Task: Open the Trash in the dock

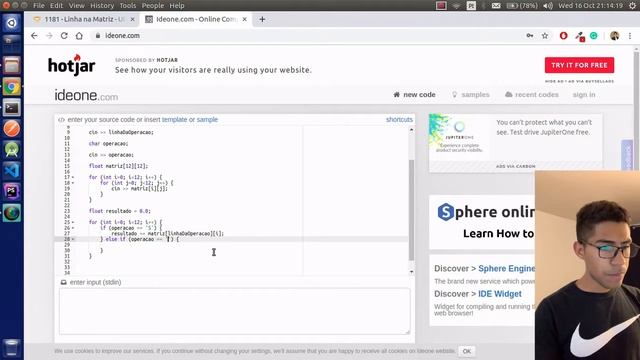Action: (x=12, y=347)
